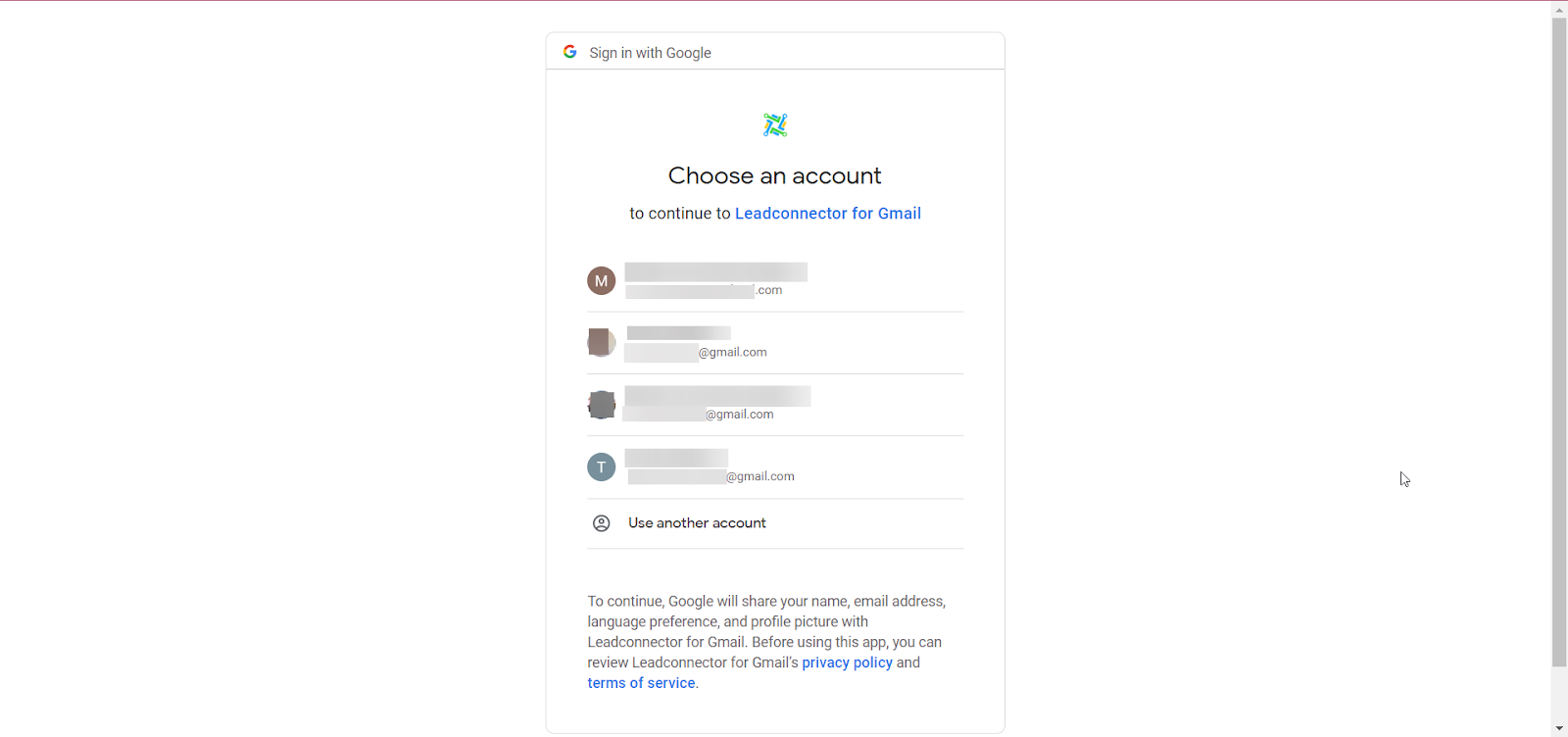This screenshot has width=1568, height=737.
Task: Click the Leadconnector app logo icon
Action: coord(775,124)
